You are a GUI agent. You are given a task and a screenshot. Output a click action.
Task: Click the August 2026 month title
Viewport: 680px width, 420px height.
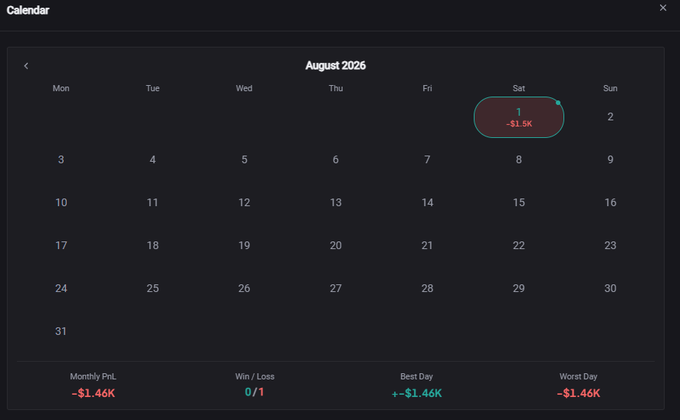click(336, 66)
